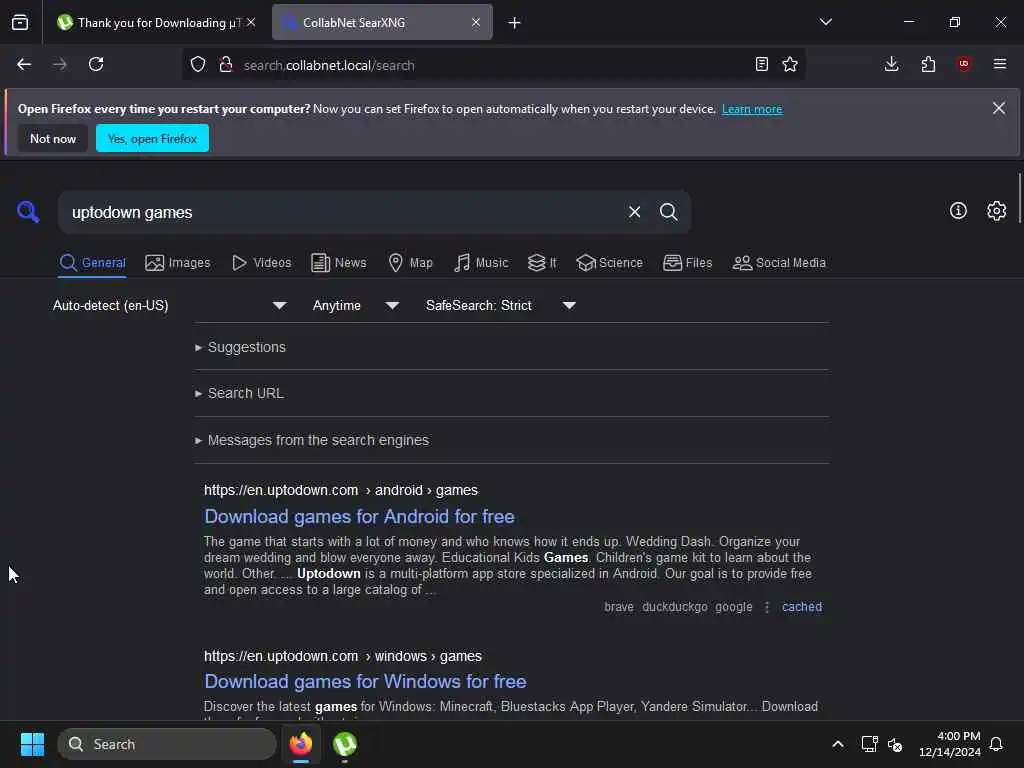Viewport: 1024px width, 768px height.
Task: Close the CollabNet SearXNG tab
Action: [x=476, y=22]
